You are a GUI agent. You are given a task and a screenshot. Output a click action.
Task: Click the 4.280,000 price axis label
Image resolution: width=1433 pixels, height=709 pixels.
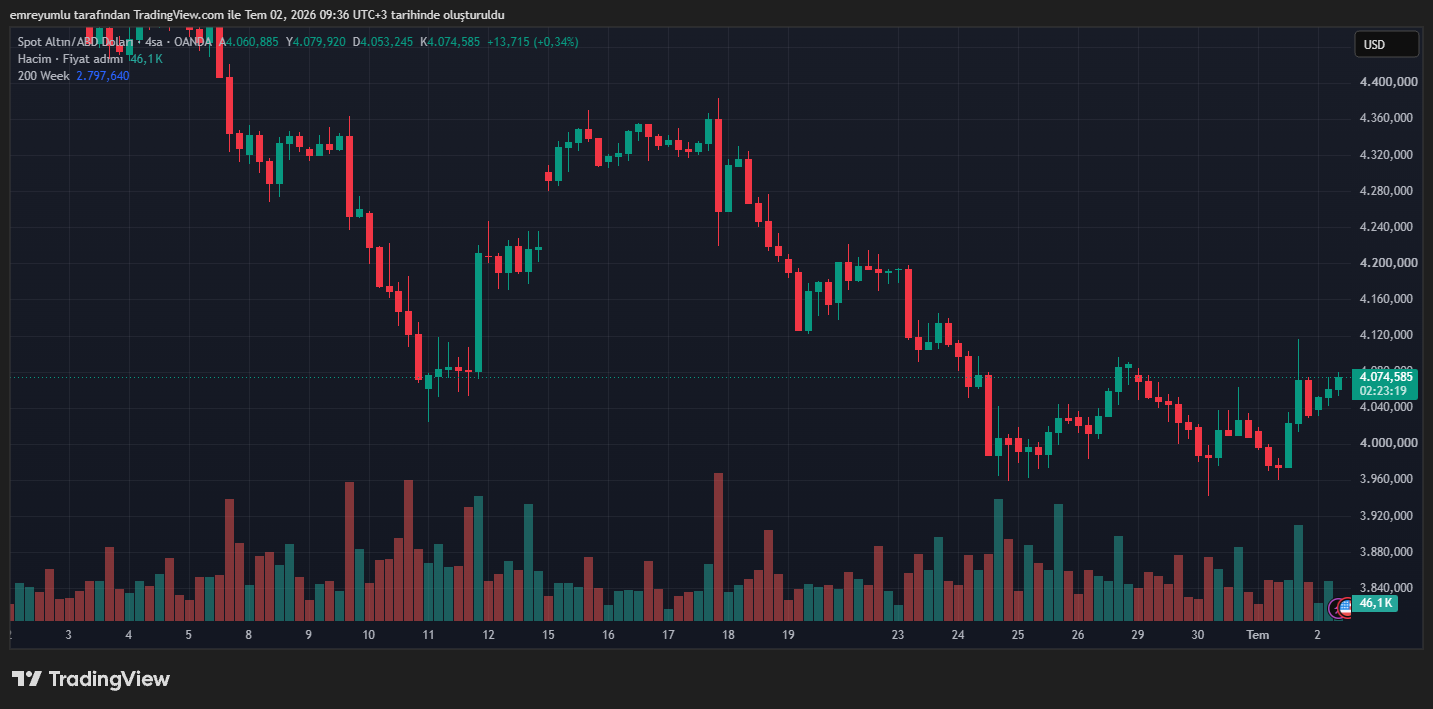pyautogui.click(x=1388, y=191)
